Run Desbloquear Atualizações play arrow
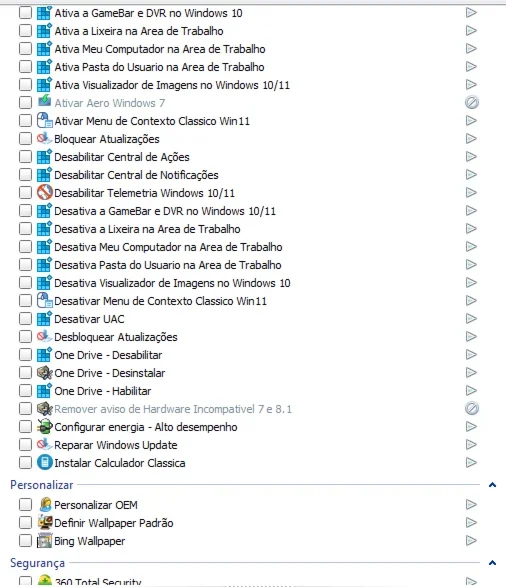 [471, 337]
